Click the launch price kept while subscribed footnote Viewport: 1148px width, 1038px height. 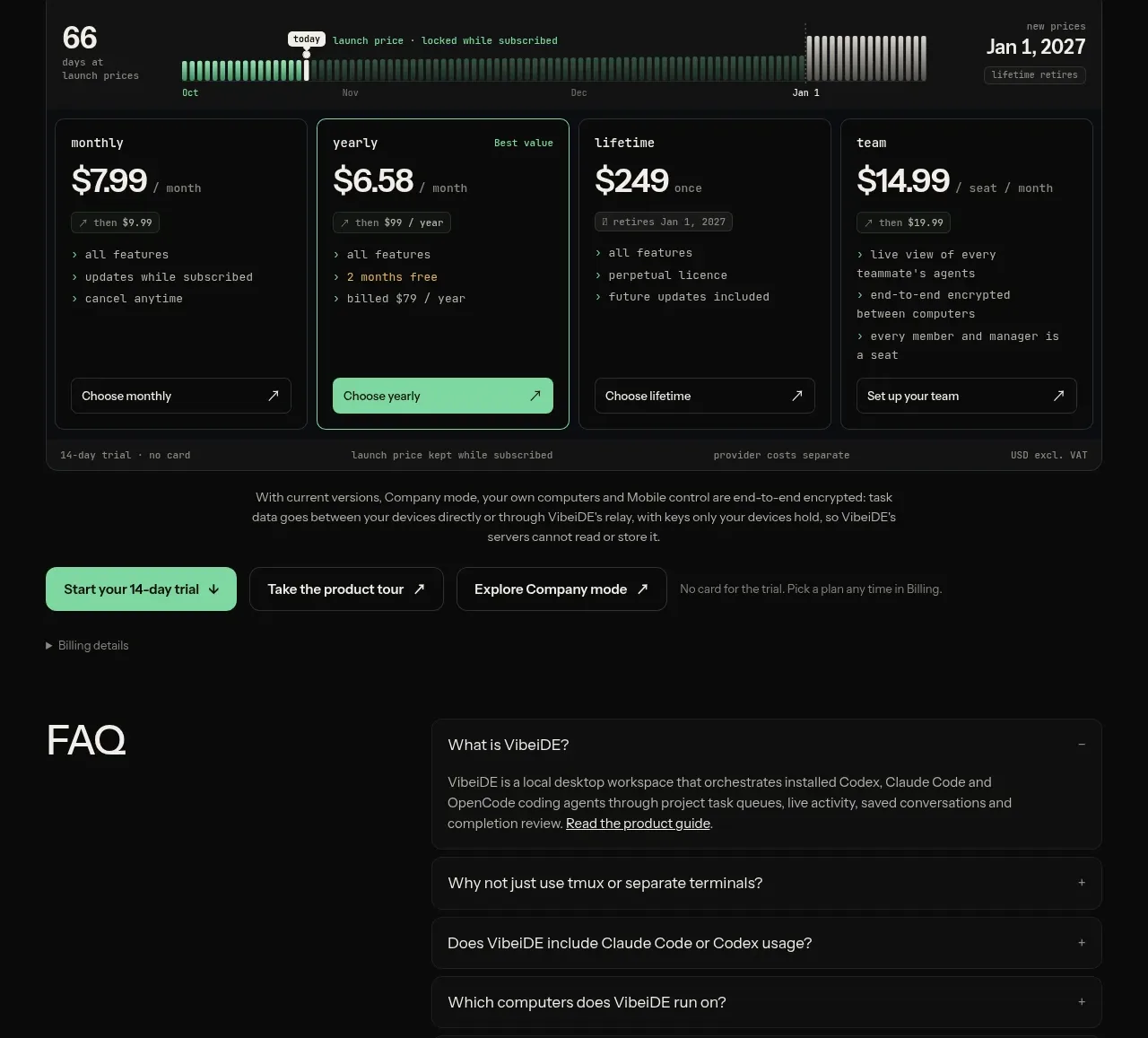coord(452,456)
